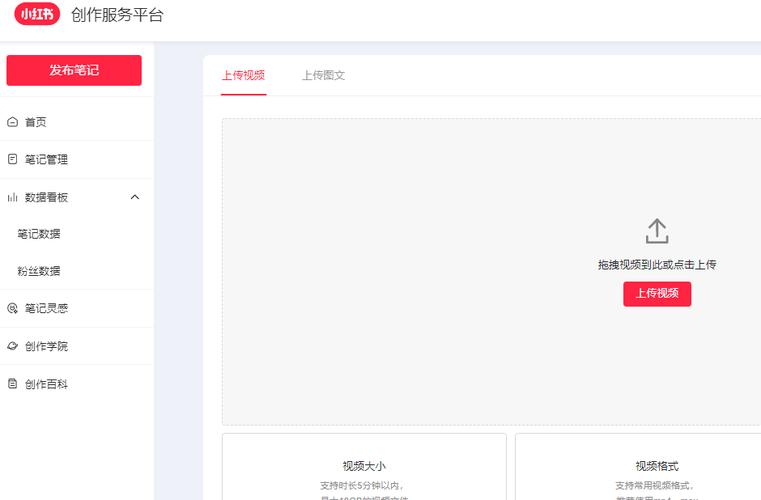The image size is (761, 500).
Task: Click the 创作学院 planet icon
Action: [x=12, y=346]
